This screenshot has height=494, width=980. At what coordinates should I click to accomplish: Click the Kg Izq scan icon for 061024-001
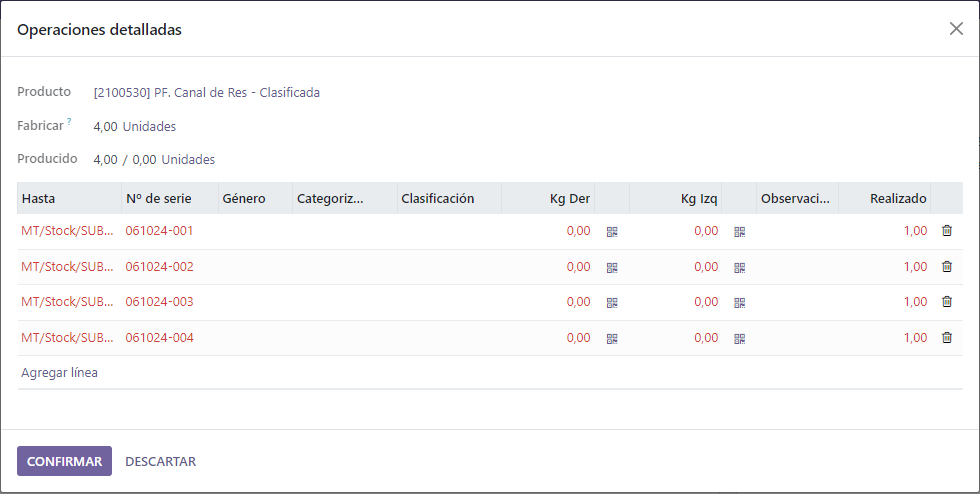739,232
